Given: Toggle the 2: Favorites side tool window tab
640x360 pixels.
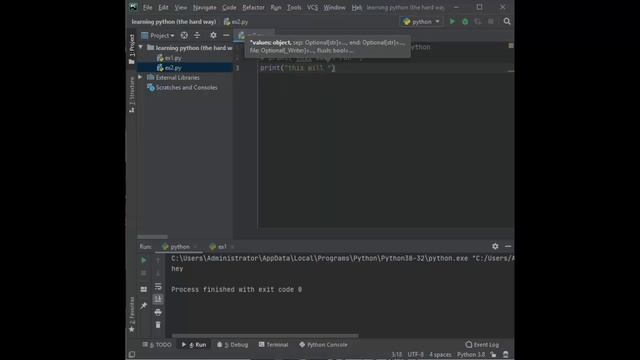Looking at the screenshot, I should (x=131, y=314).
